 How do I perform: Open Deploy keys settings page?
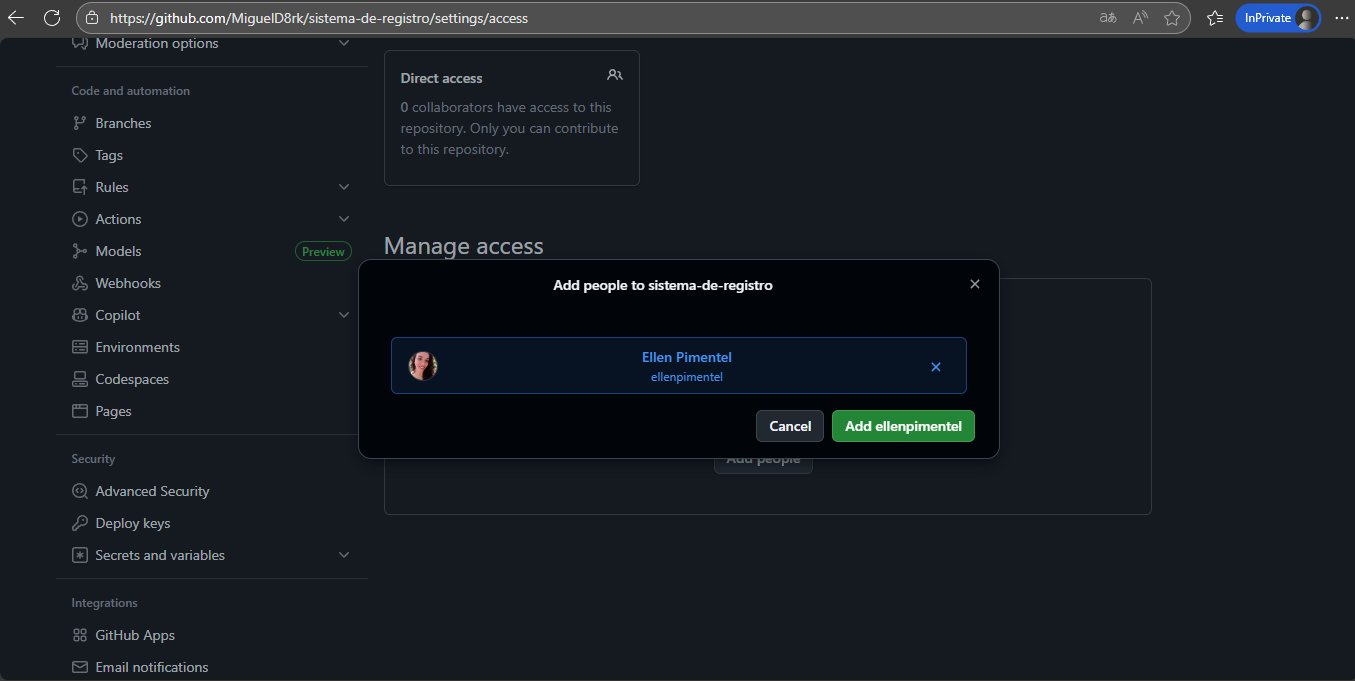(133, 523)
